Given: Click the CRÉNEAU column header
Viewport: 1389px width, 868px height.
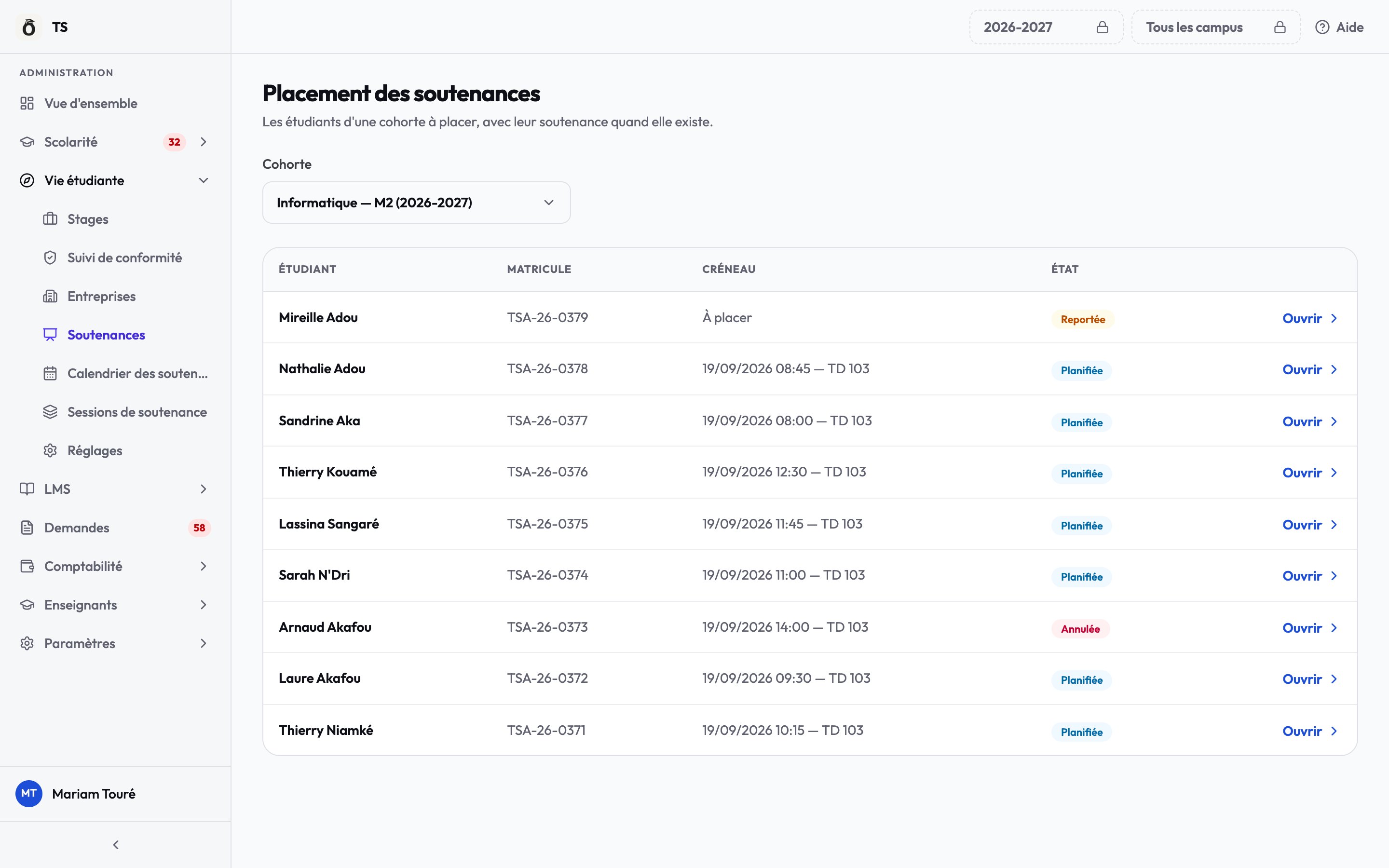Looking at the screenshot, I should coord(728,269).
